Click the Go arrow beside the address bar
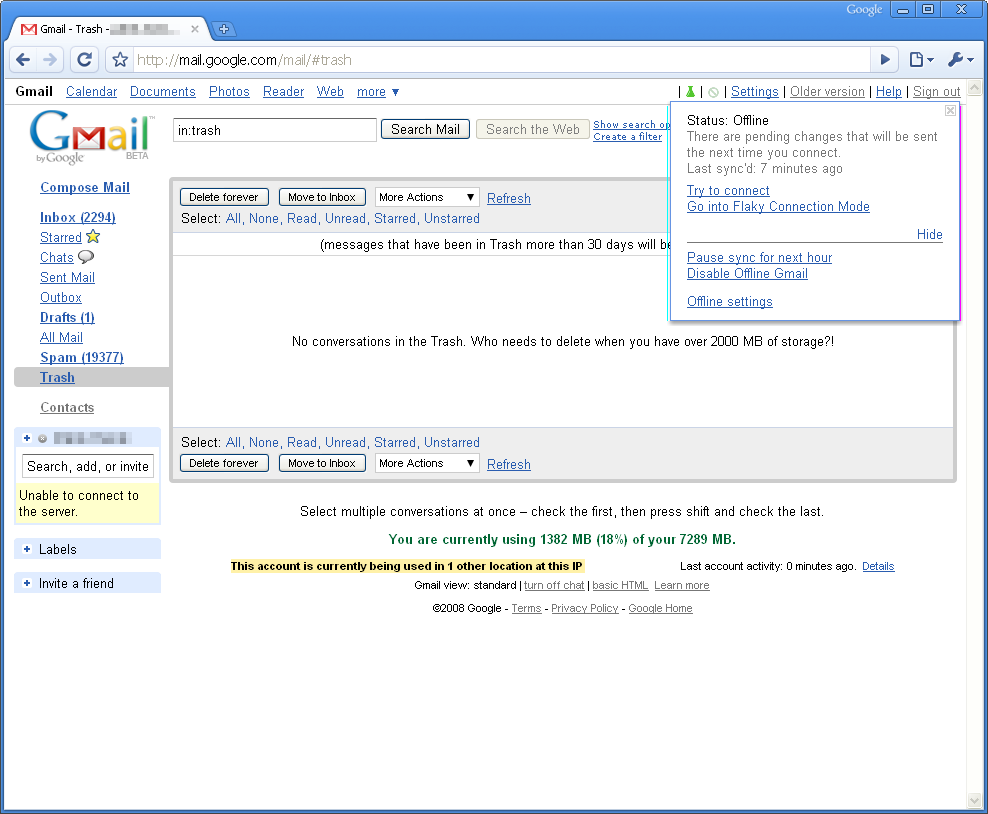This screenshot has width=988, height=814. [885, 60]
